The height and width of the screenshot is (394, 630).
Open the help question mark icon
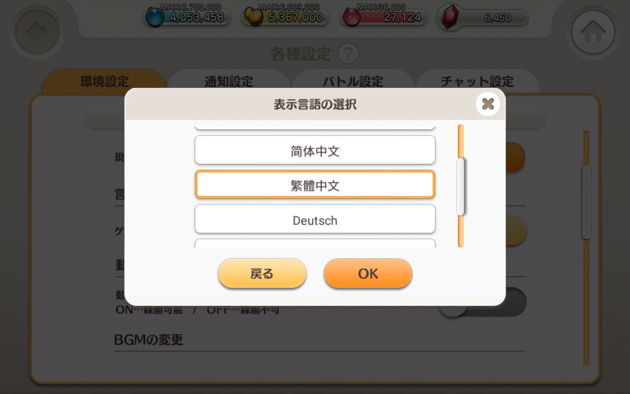pyautogui.click(x=348, y=53)
